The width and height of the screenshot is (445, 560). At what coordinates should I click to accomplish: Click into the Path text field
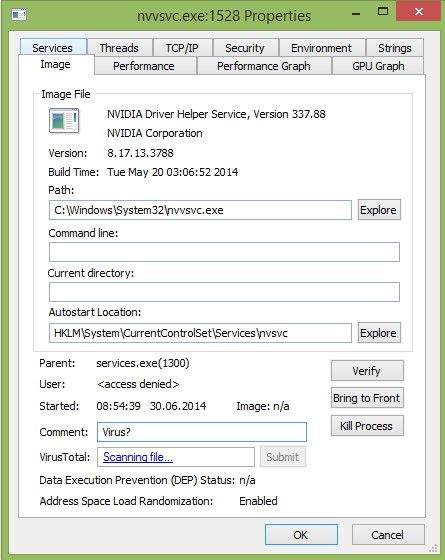point(200,210)
